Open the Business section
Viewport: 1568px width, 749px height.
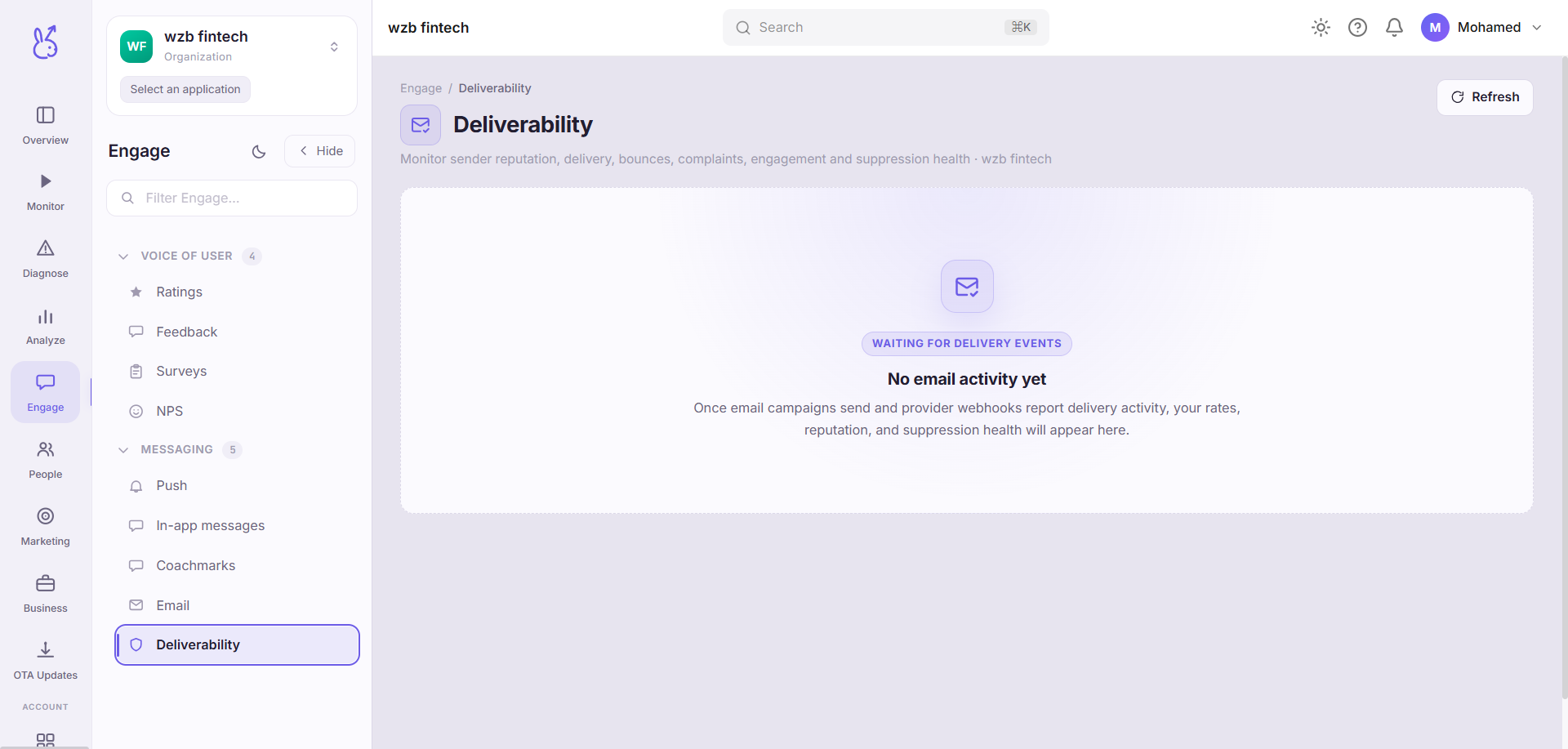[46, 594]
